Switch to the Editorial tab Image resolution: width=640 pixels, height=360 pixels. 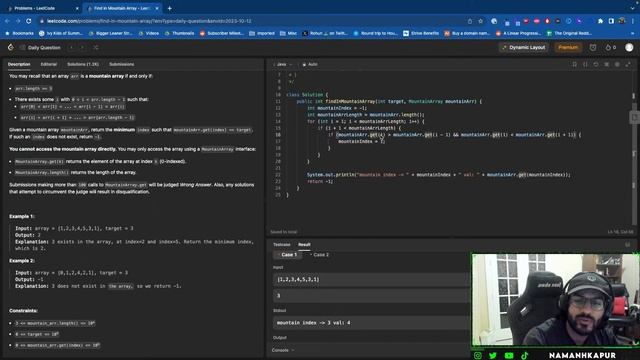pos(49,64)
